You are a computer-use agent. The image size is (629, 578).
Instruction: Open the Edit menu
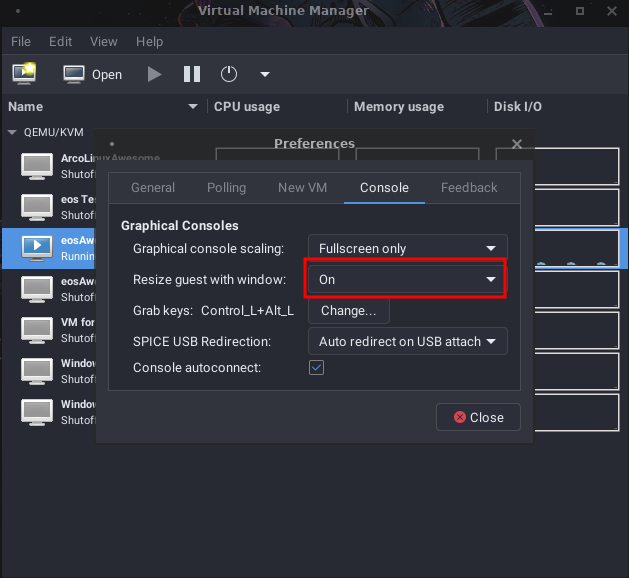(60, 42)
